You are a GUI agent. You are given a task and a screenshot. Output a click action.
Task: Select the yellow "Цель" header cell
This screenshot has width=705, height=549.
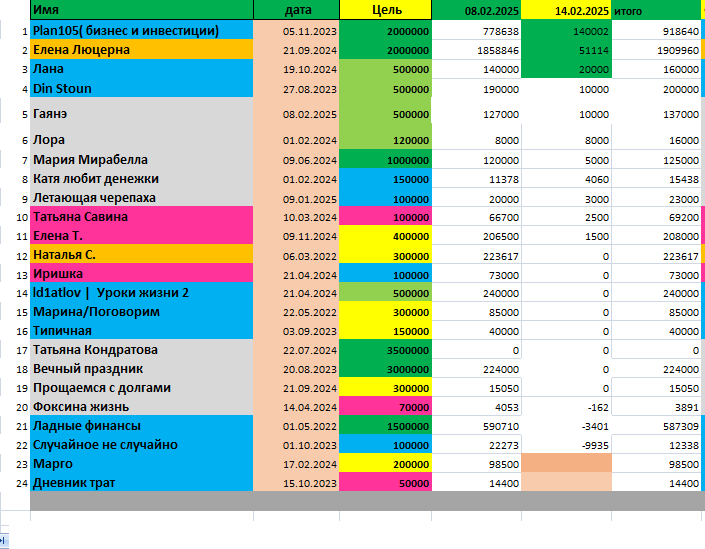point(385,9)
